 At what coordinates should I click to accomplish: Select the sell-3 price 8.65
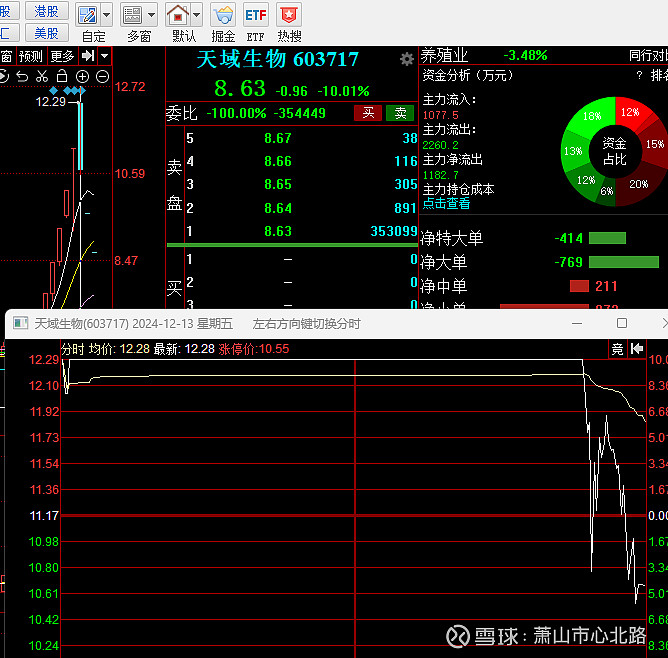click(278, 184)
